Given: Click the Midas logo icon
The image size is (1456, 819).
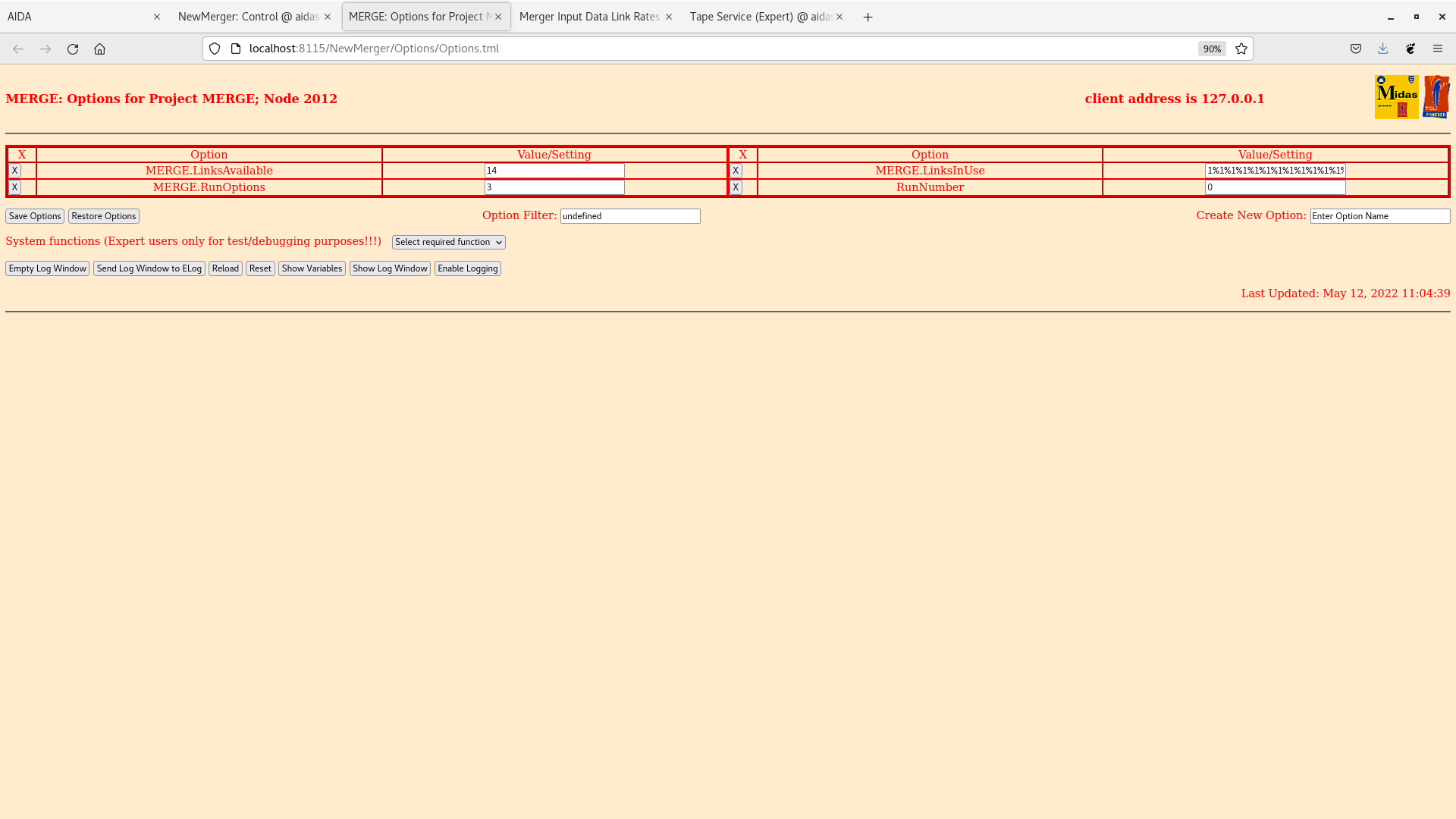Looking at the screenshot, I should 1396,97.
